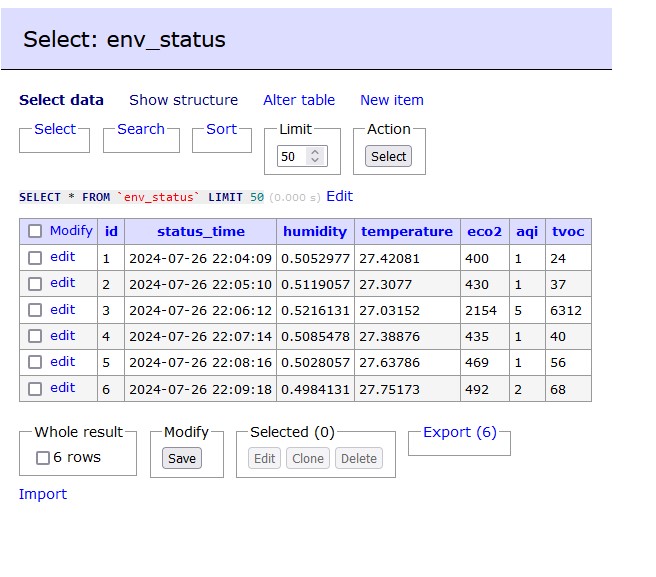
Task: Sort by the temperature column header
Action: (406, 231)
